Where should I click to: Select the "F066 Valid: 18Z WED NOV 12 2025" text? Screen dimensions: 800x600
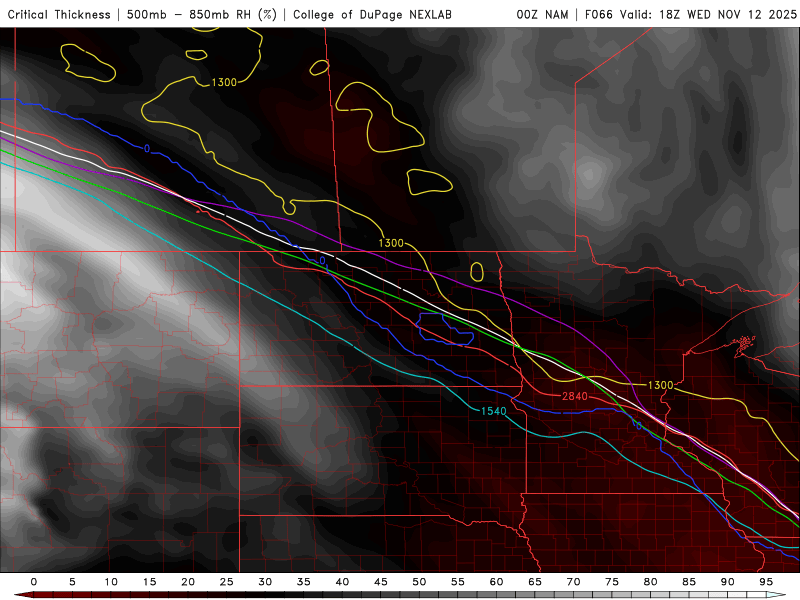[x=690, y=14]
